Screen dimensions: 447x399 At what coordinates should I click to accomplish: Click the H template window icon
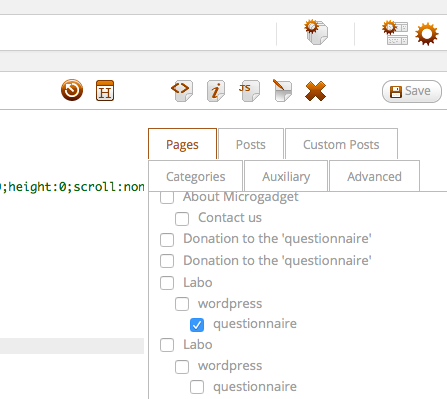pyautogui.click(x=105, y=90)
